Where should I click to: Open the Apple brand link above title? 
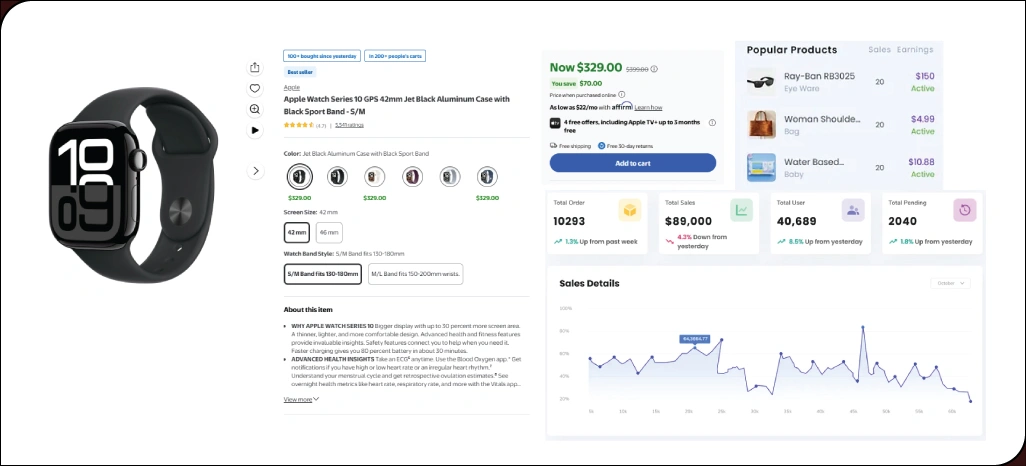click(x=292, y=87)
